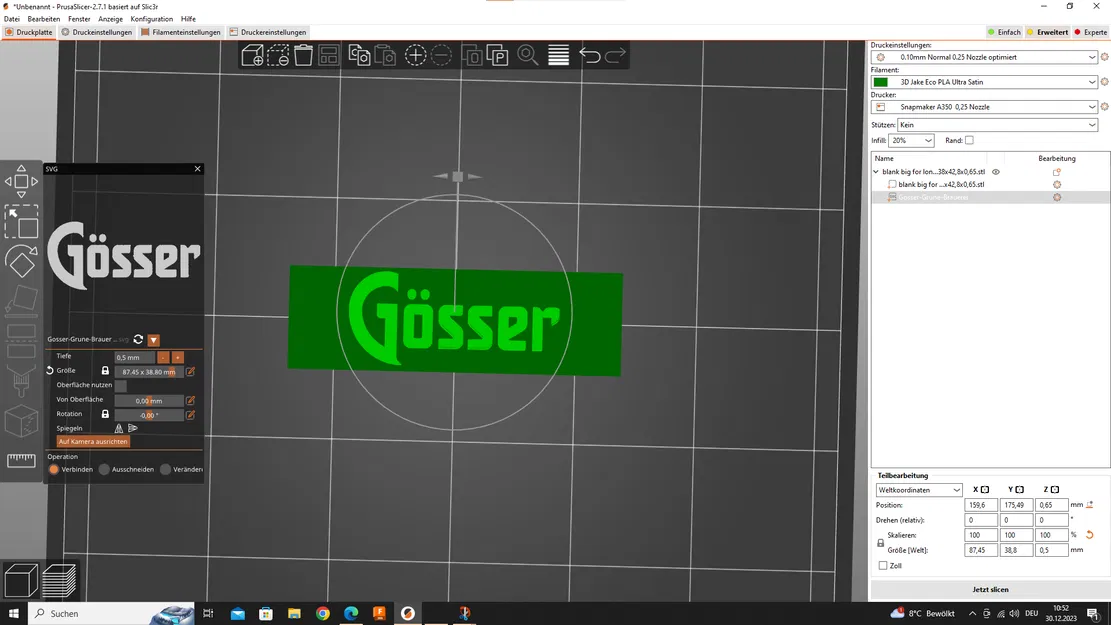Click the Add object toolbar icon
Viewport: 1111px width, 625px height.
252,55
